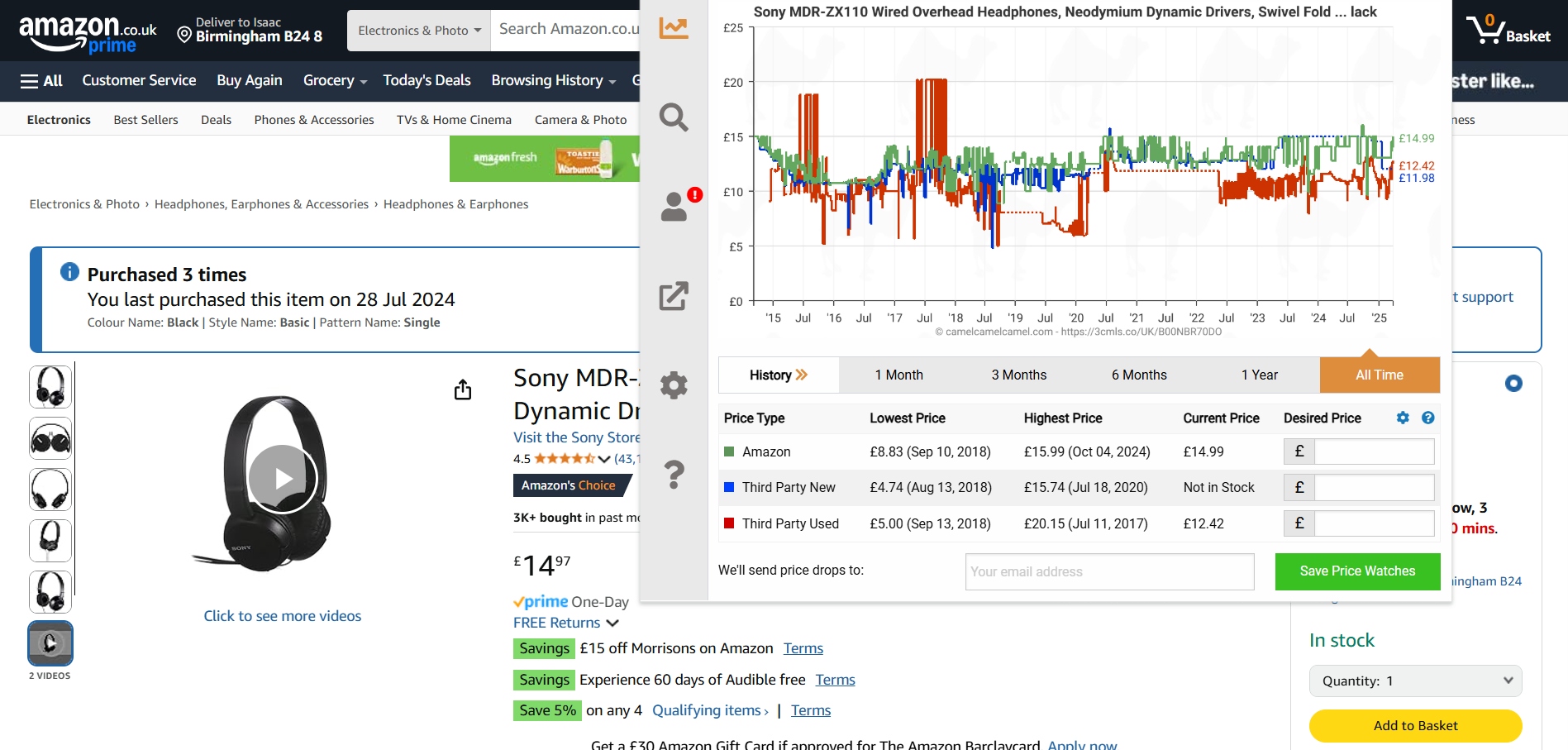Click the purchase info circle icon
Screen dimensions: 1568x750
tap(69, 271)
